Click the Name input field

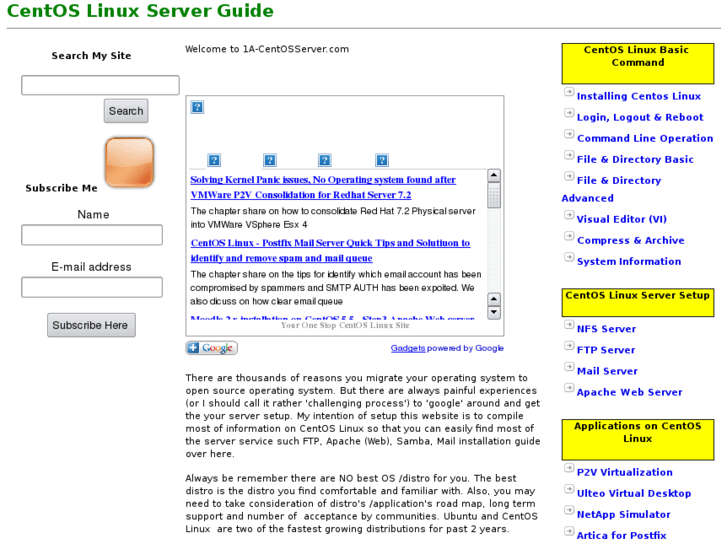pos(92,235)
